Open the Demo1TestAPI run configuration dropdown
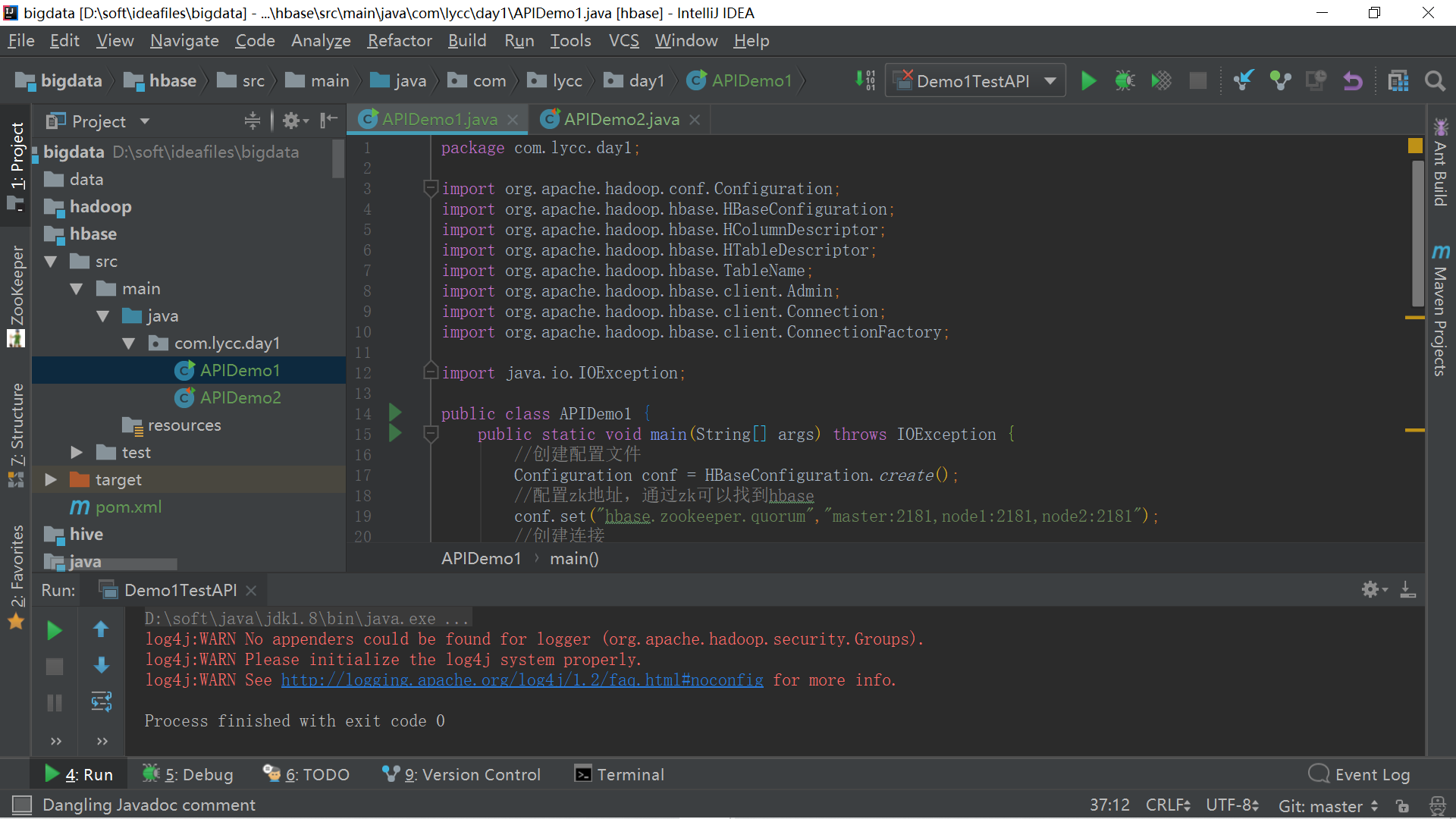The height and width of the screenshot is (819, 1456). coord(1050,80)
